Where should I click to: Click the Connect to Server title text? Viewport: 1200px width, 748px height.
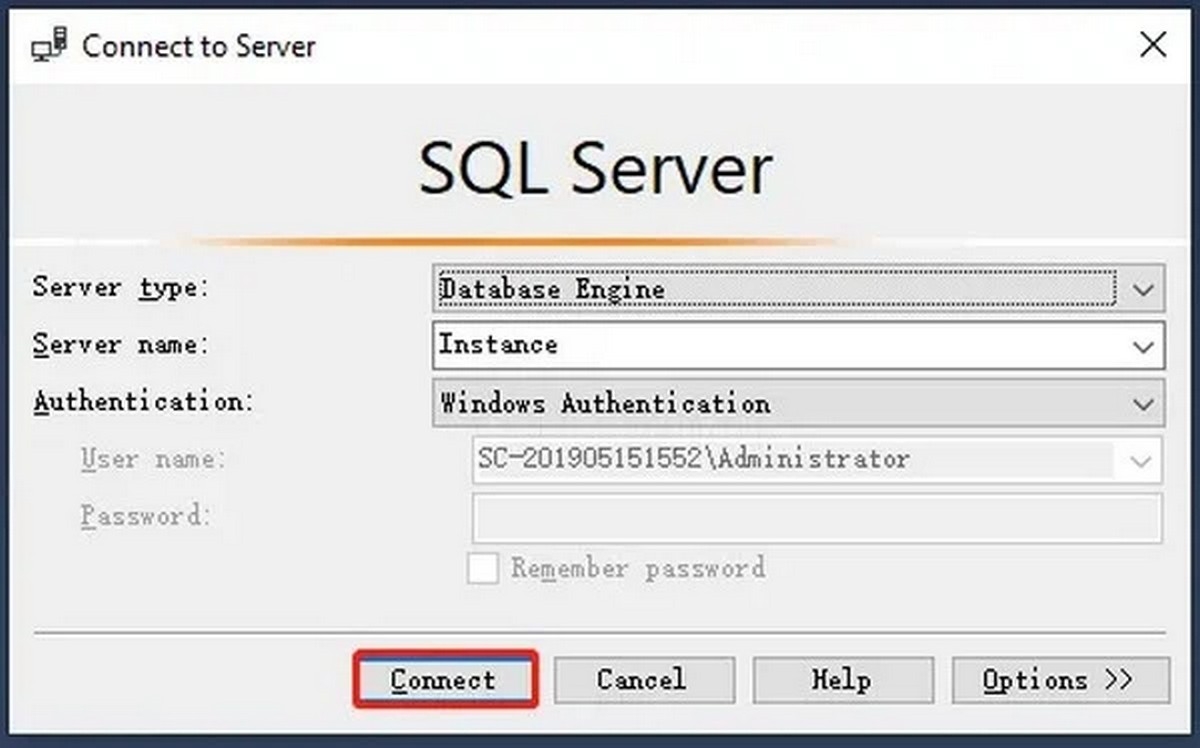pos(198,46)
